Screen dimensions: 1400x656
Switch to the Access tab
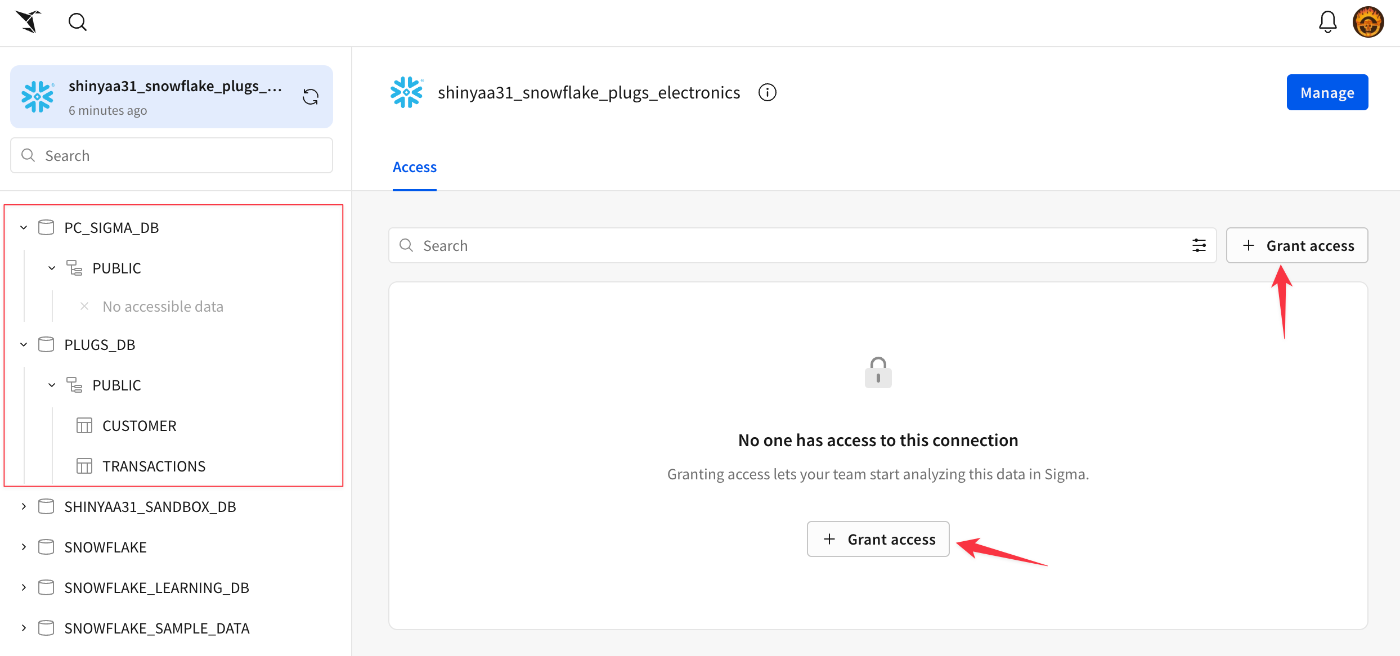[414, 167]
